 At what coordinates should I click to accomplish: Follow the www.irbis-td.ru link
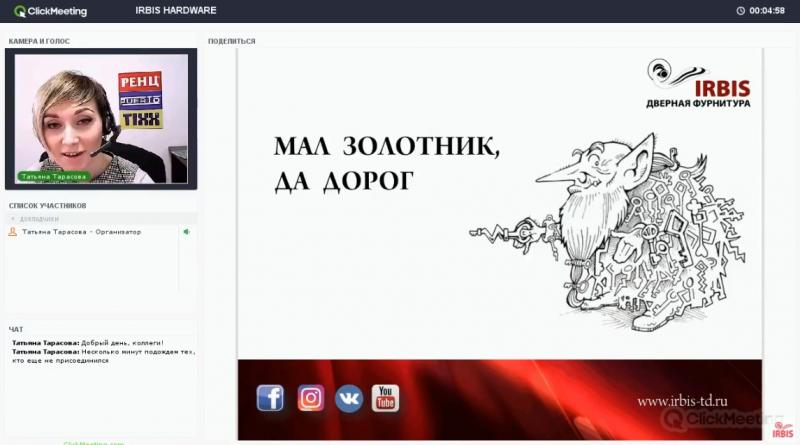(x=682, y=402)
